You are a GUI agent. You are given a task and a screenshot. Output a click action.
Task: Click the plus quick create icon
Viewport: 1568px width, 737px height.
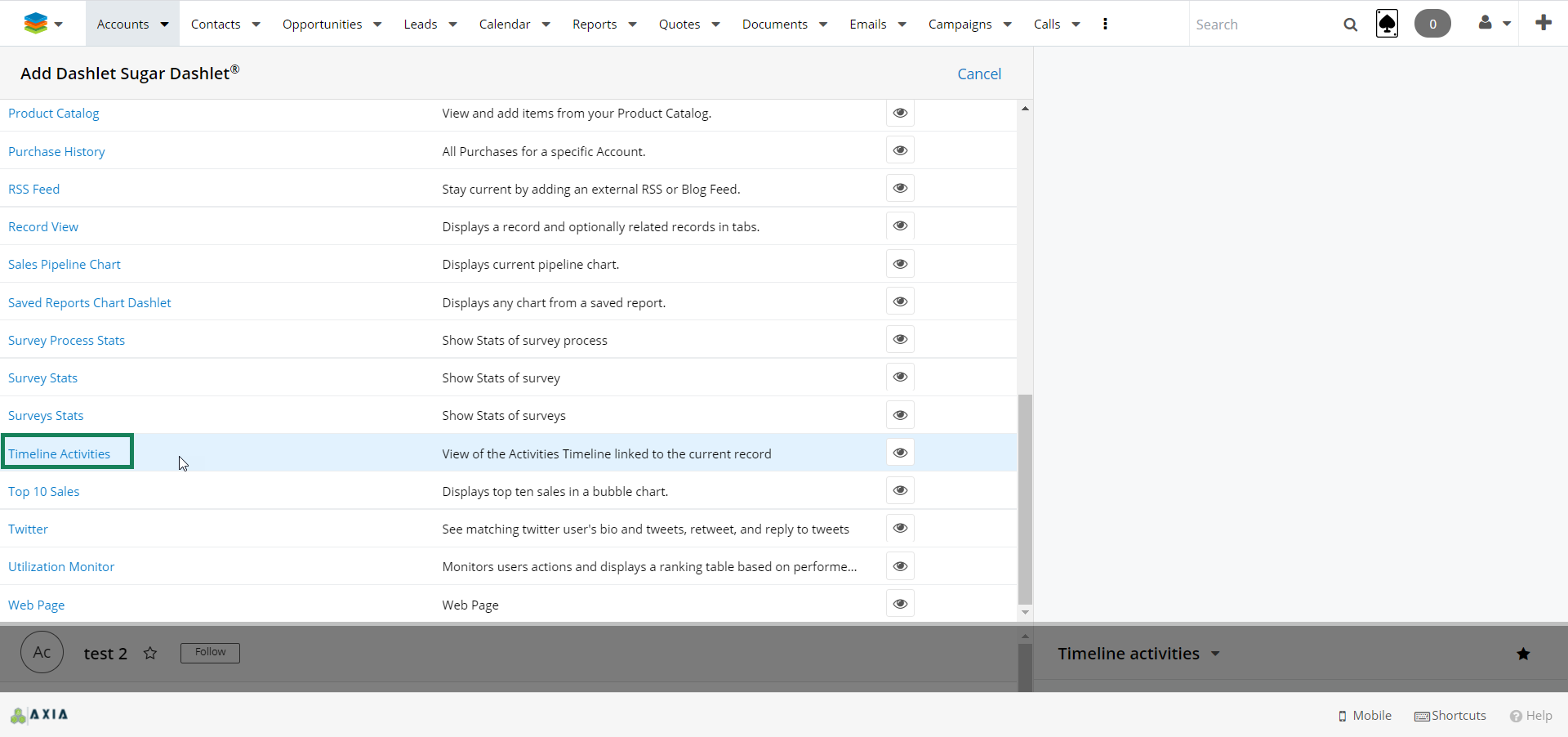point(1543,23)
